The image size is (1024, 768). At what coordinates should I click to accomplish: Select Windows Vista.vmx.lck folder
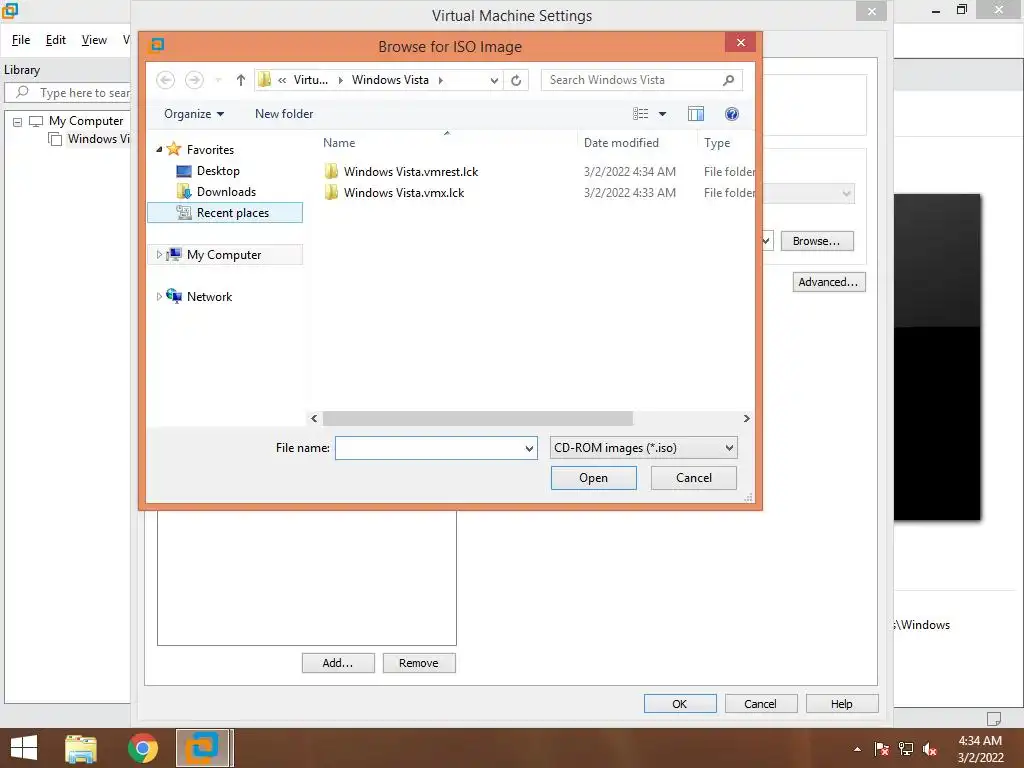(404, 193)
